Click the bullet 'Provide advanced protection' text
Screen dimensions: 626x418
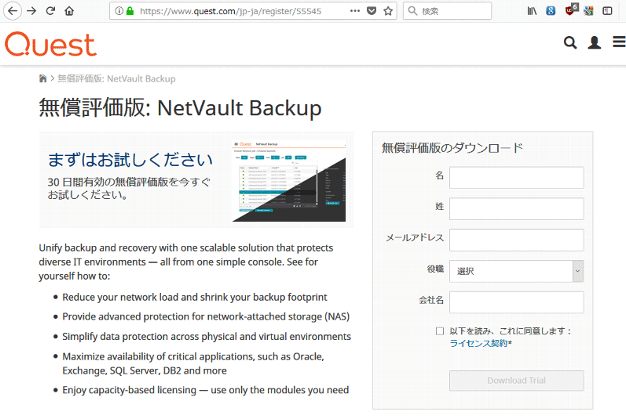206,317
